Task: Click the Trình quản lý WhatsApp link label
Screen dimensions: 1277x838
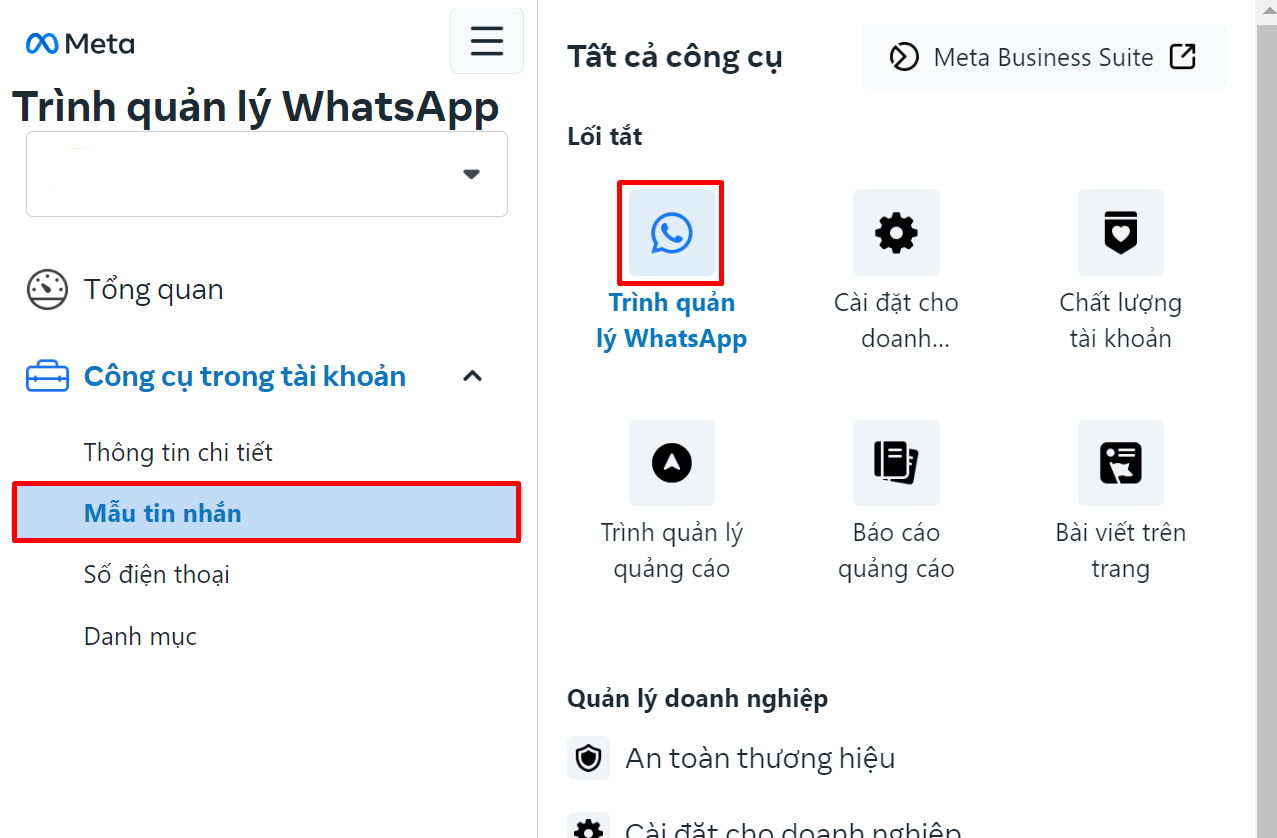Action: [672, 321]
